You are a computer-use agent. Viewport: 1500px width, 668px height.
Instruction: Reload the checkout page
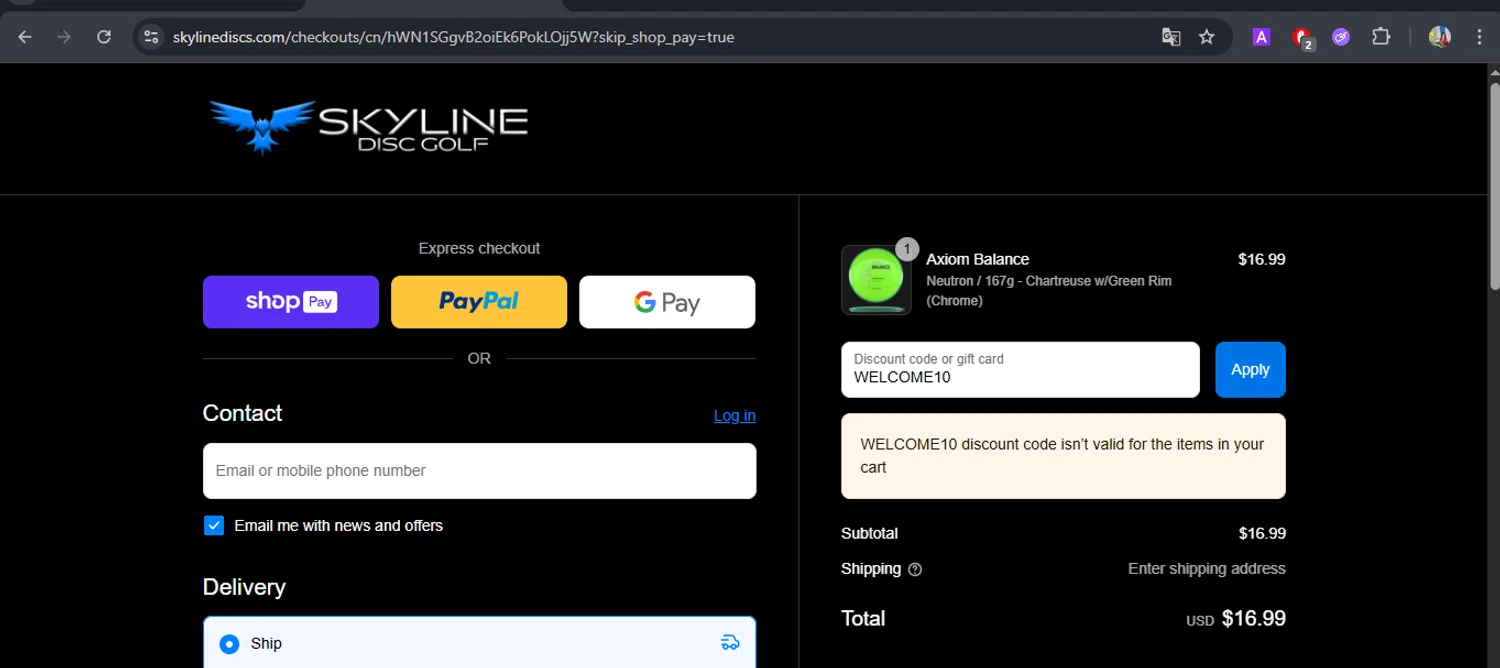[104, 37]
